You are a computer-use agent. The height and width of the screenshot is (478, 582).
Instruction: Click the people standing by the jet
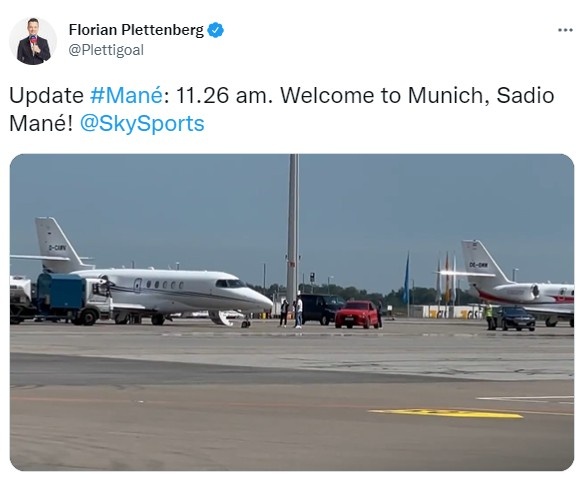[291, 313]
